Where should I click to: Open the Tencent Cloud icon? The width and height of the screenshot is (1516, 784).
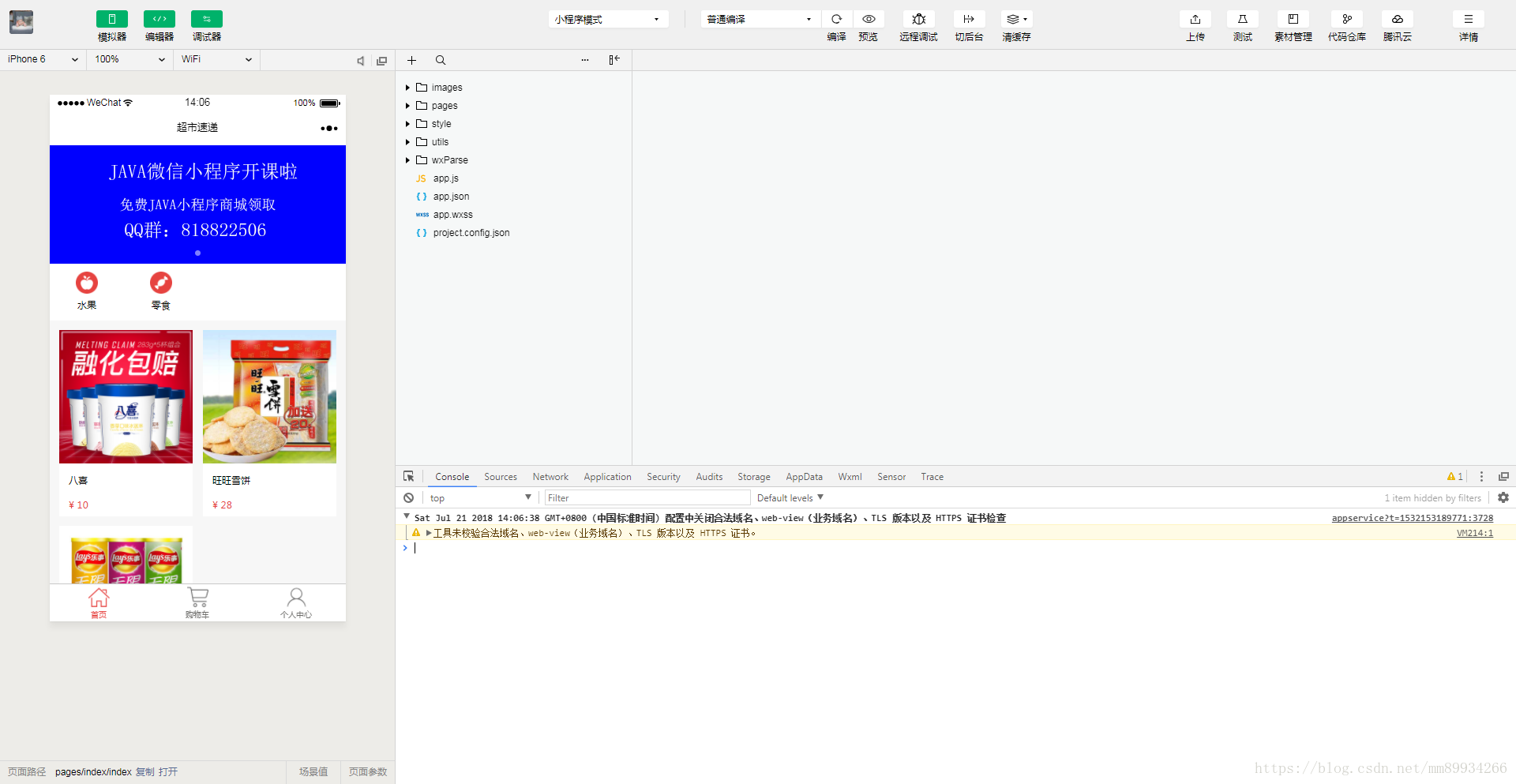tap(1397, 19)
